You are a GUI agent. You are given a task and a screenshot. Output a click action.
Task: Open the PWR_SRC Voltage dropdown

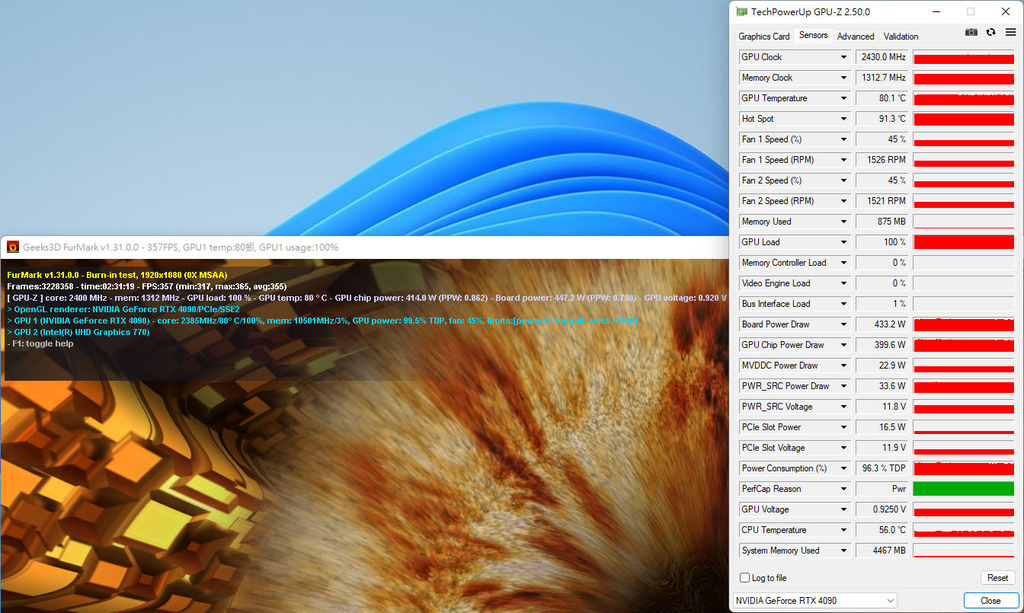(x=843, y=407)
